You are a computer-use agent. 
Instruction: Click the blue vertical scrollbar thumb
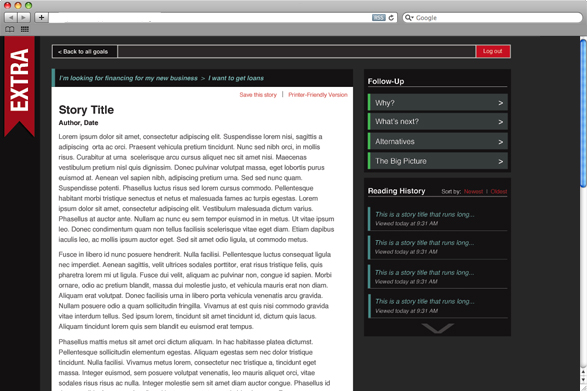[x=583, y=112]
